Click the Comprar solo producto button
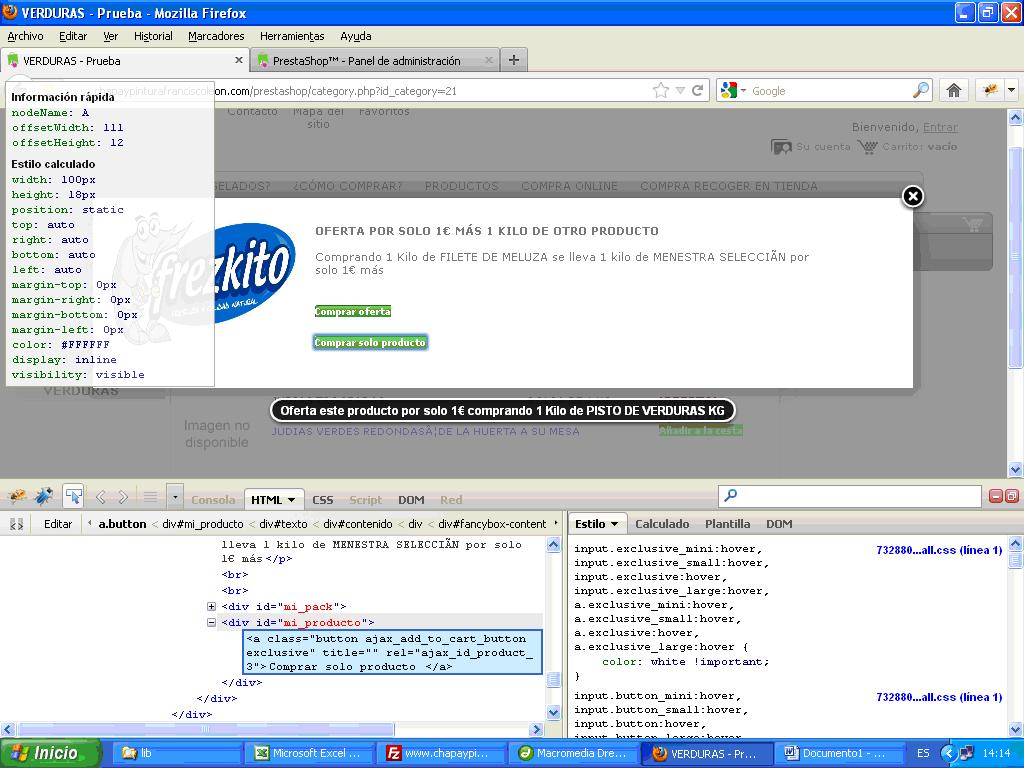The width and height of the screenshot is (1024, 768). [x=370, y=342]
